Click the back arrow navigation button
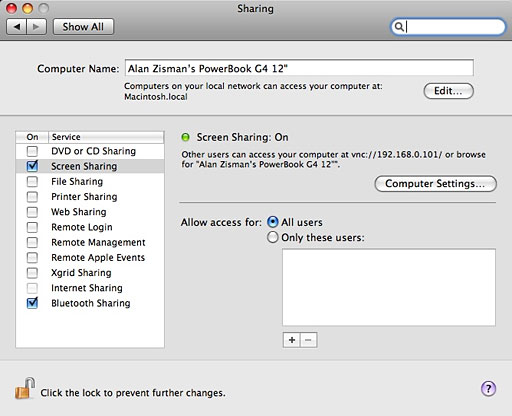The image size is (512, 416). 16,27
